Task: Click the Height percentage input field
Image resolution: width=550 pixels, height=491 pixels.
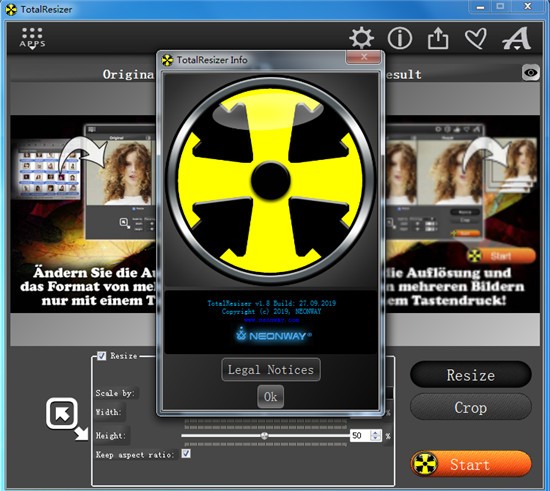Action: [x=360, y=436]
